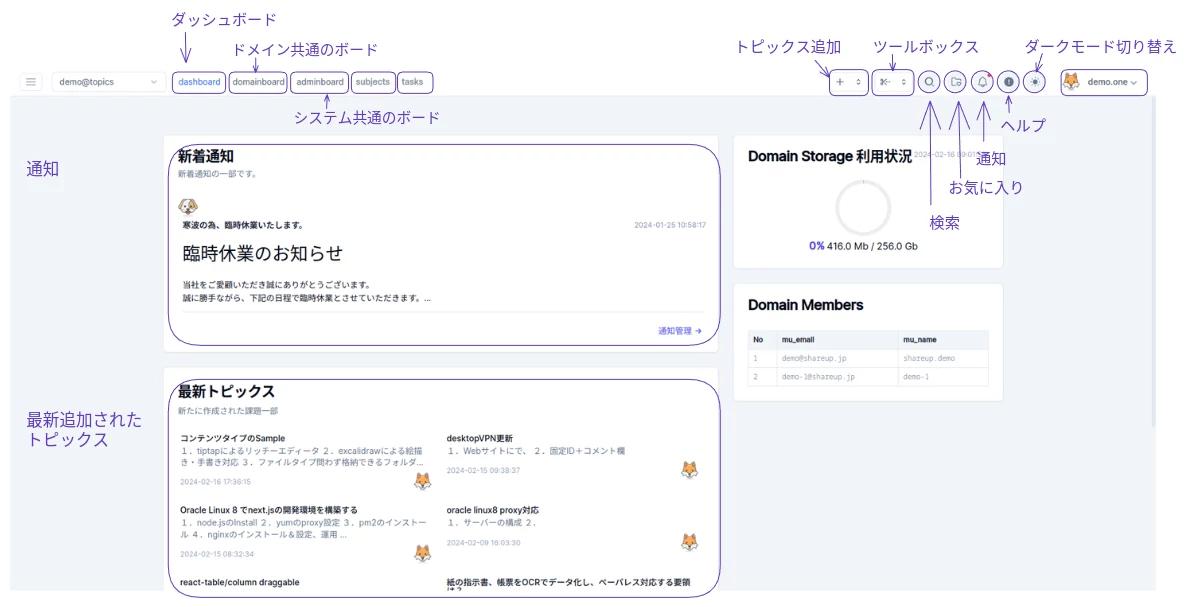Image resolution: width=1187 pixels, height=607 pixels.
Task: Click the 2024-02-15 08:32:34 topic timestamp
Action: click(x=217, y=554)
